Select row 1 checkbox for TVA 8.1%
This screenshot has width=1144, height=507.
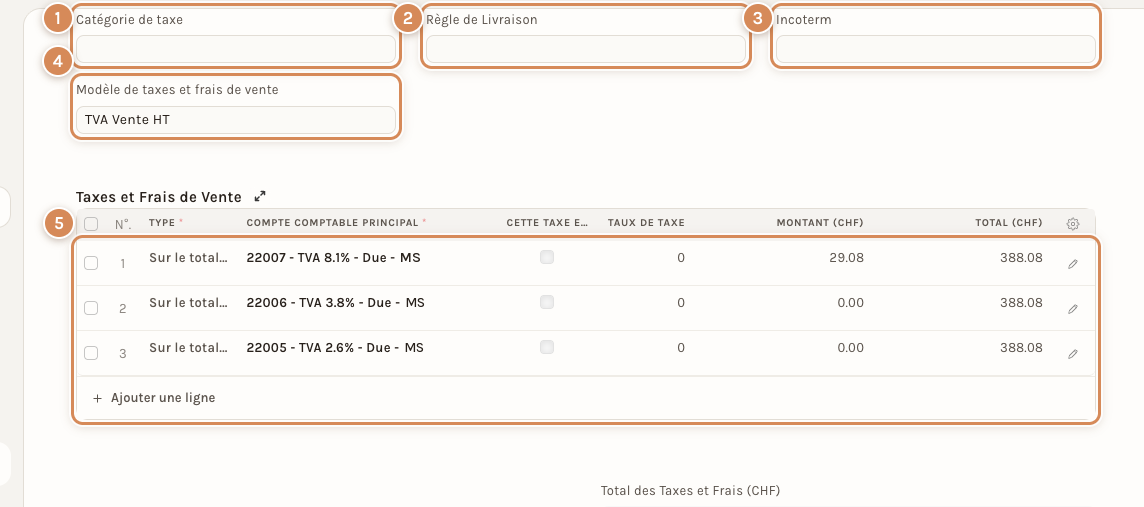click(91, 263)
